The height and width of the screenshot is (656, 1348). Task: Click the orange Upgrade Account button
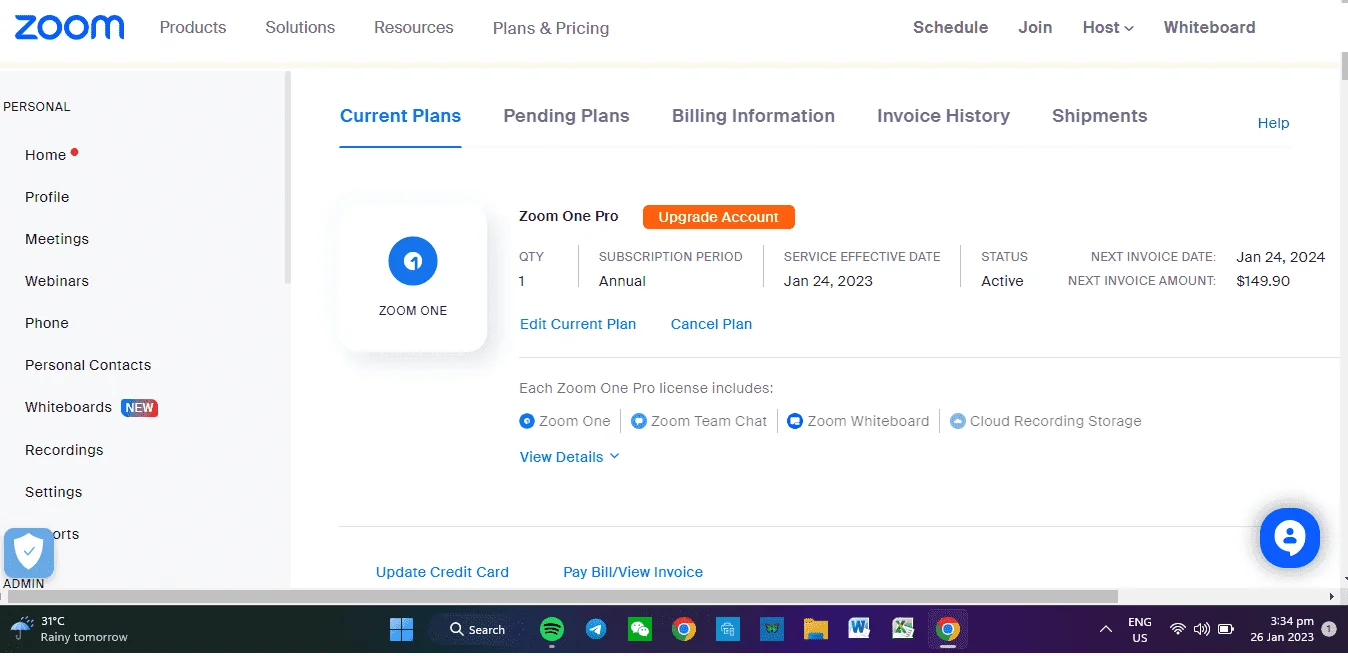coord(718,217)
